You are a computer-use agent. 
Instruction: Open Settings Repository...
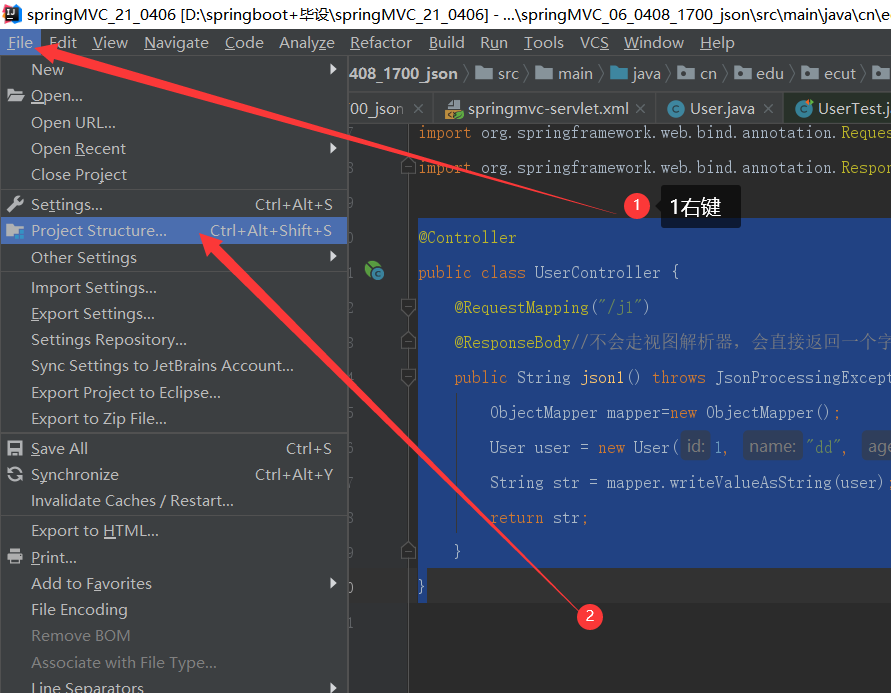(174, 340)
